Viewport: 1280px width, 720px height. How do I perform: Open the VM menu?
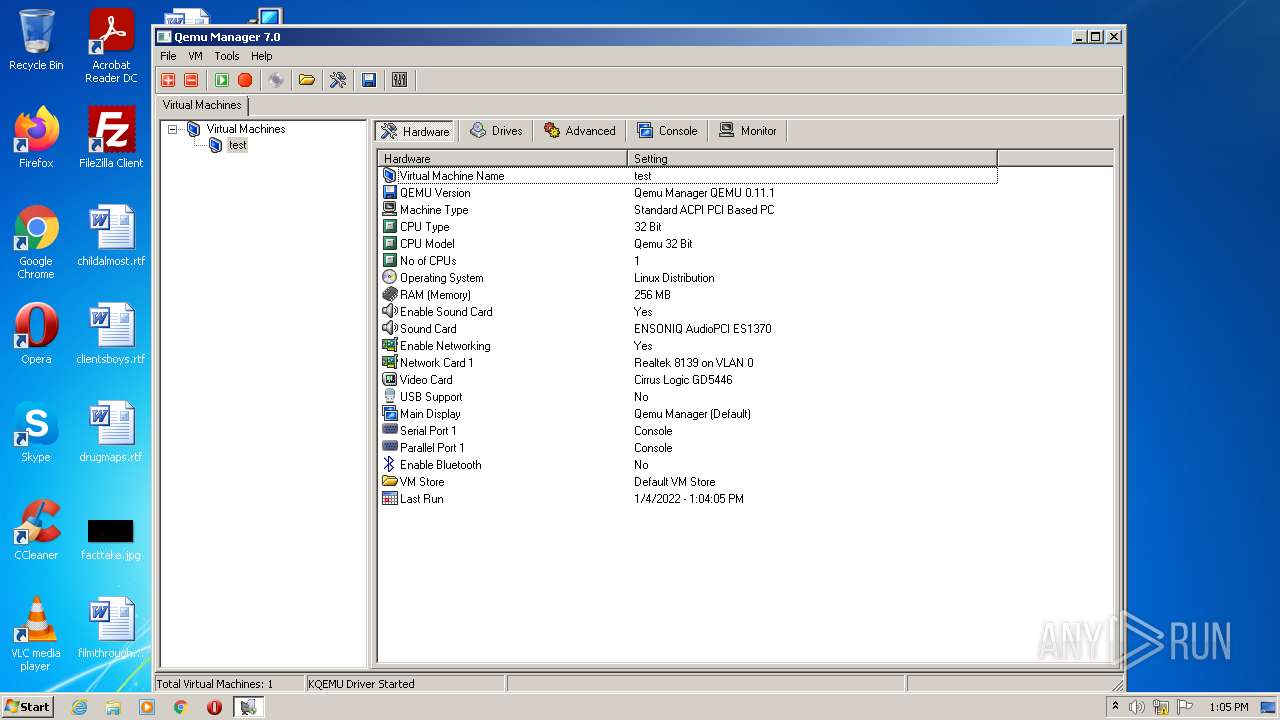(x=195, y=56)
